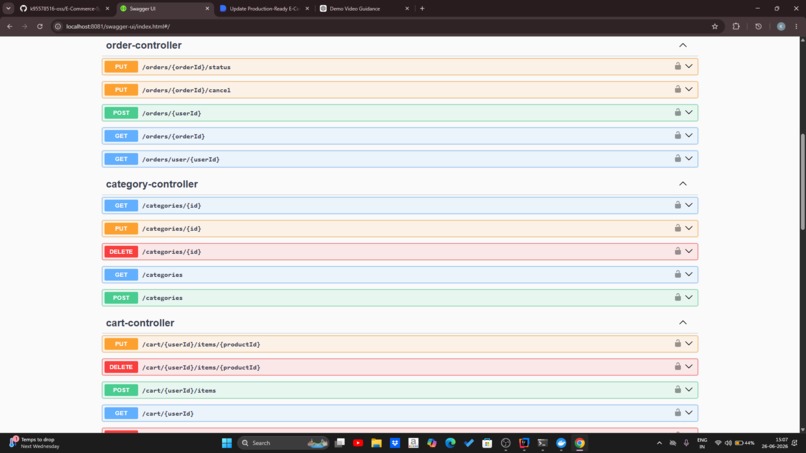Collapse the order-controller section
Viewport: 806px width, 453px height.
tap(683, 45)
